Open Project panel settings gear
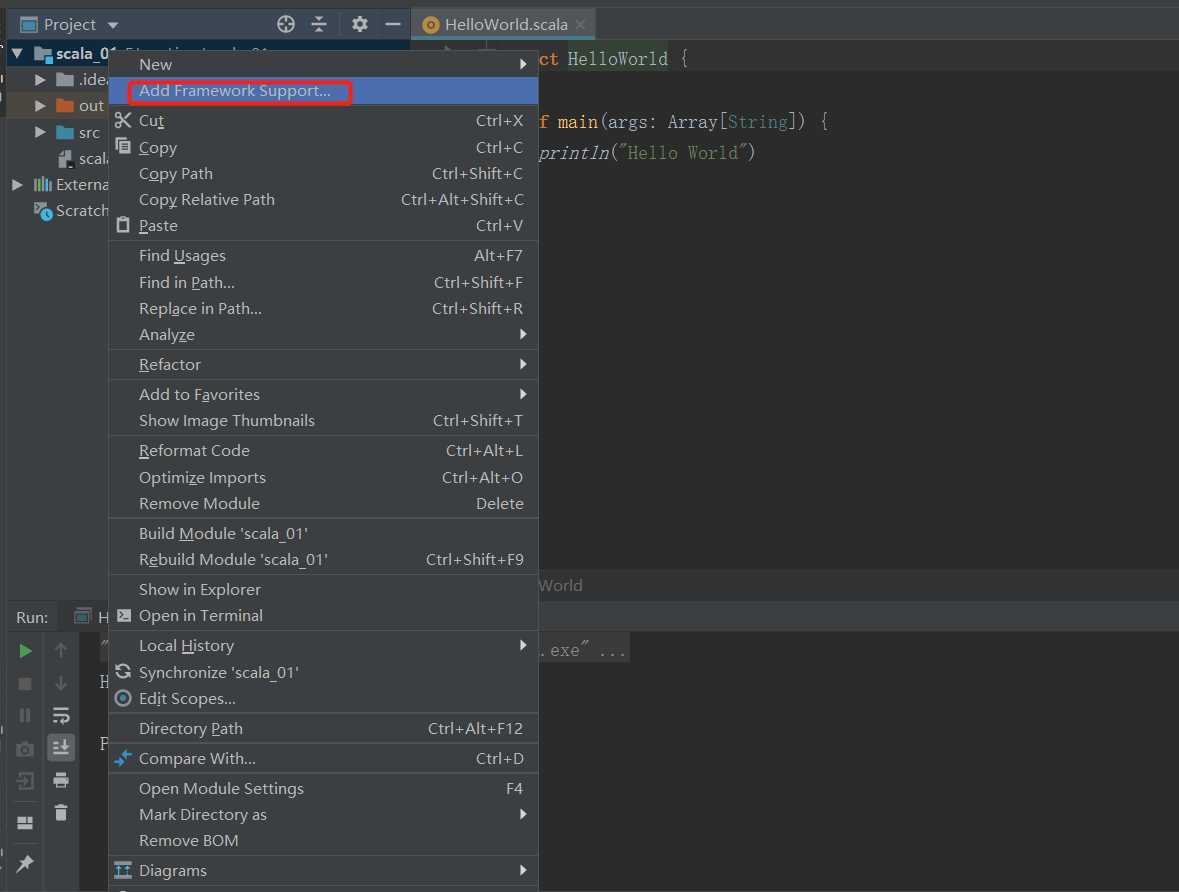The image size is (1179, 892). 359,24
